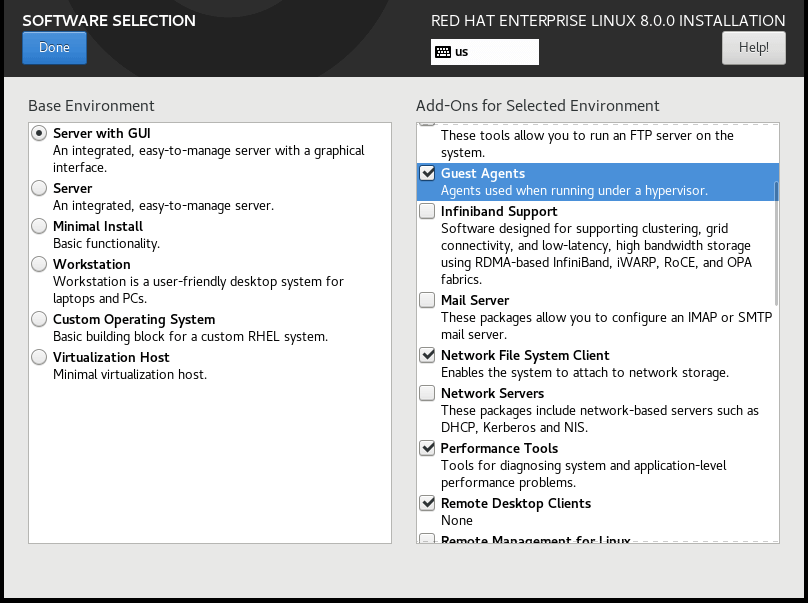Click the keyboard layout icon

pyautogui.click(x=443, y=52)
